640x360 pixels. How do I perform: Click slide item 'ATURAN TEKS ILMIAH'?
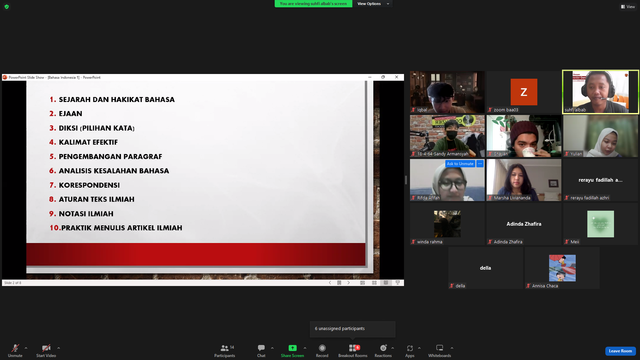(x=97, y=200)
